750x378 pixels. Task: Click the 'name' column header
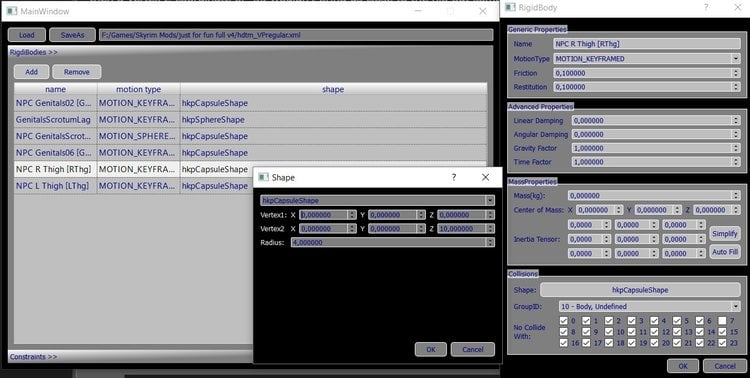pos(55,89)
